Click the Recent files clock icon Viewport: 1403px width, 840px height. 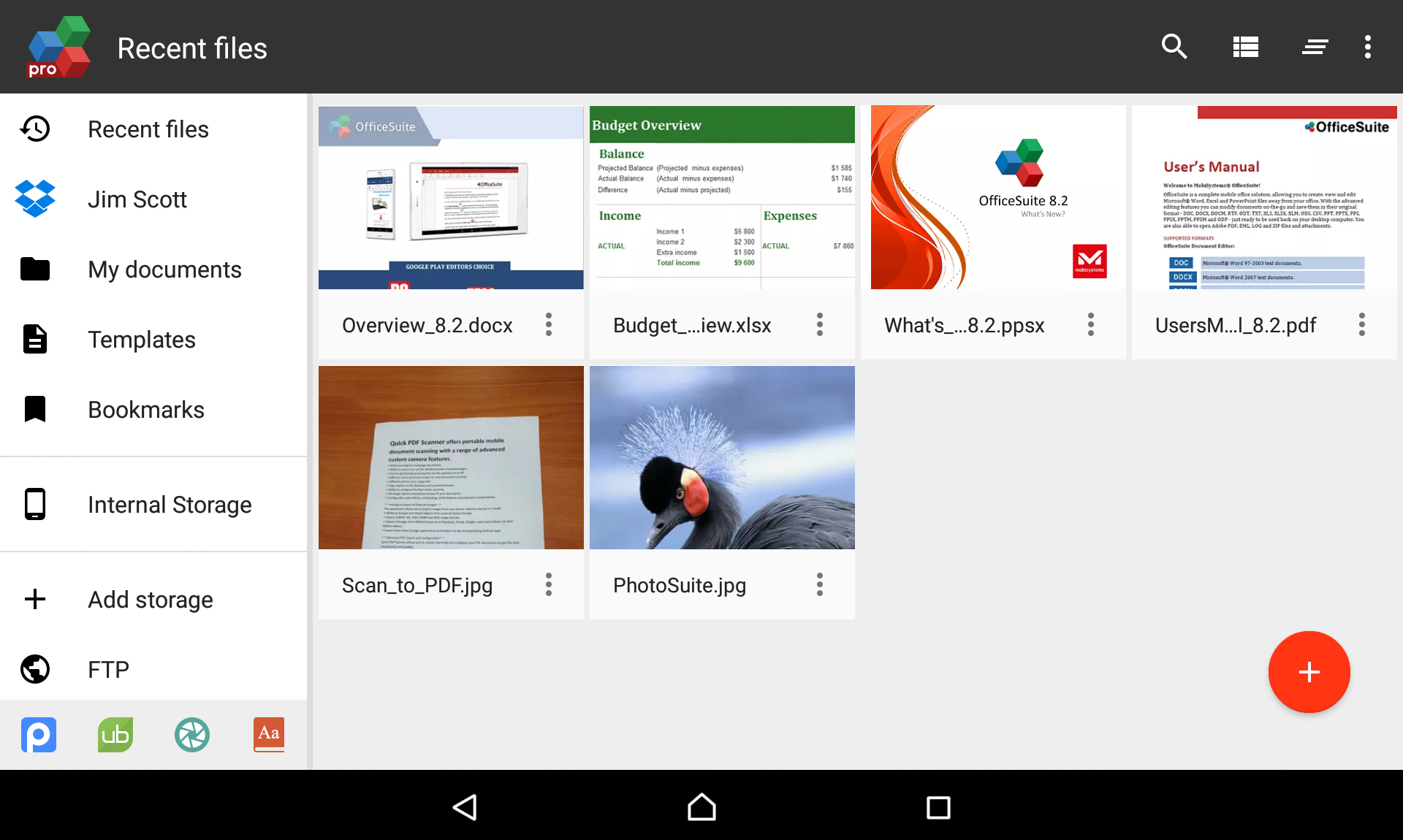tap(35, 129)
